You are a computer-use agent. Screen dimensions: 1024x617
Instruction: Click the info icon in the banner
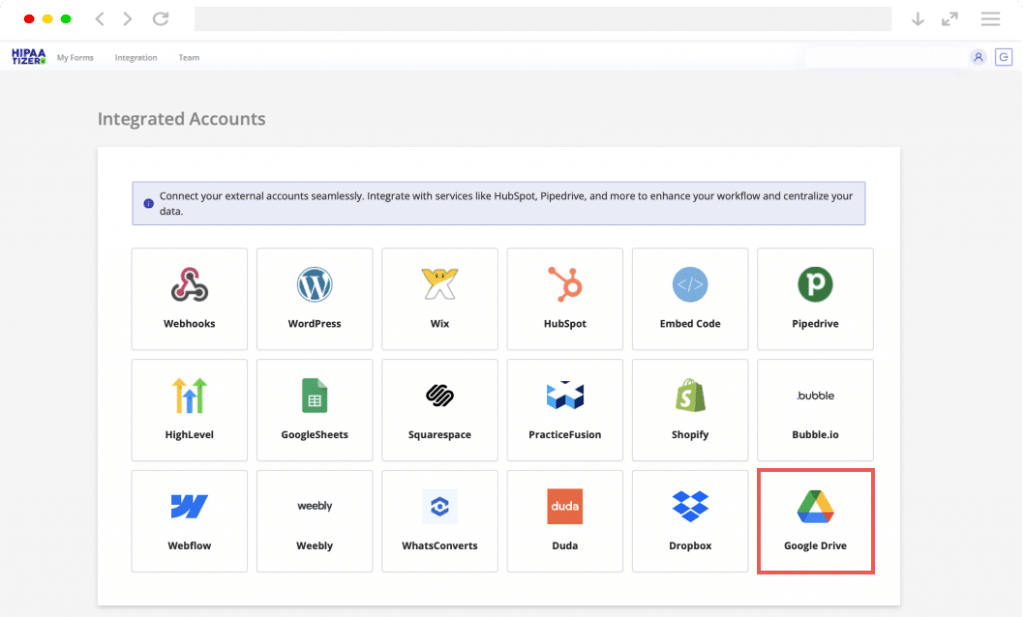coord(148,204)
